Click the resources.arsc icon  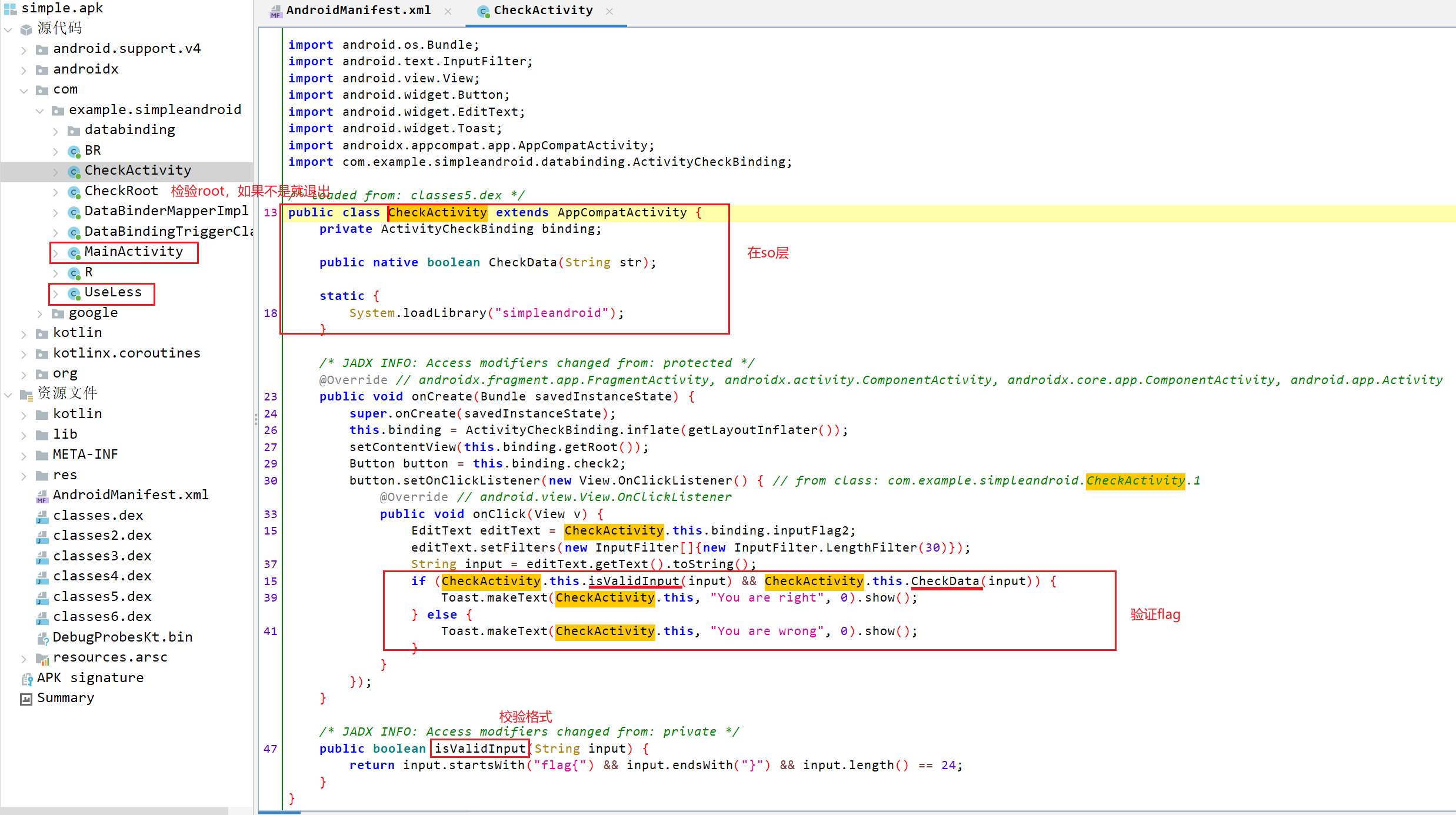pos(42,659)
